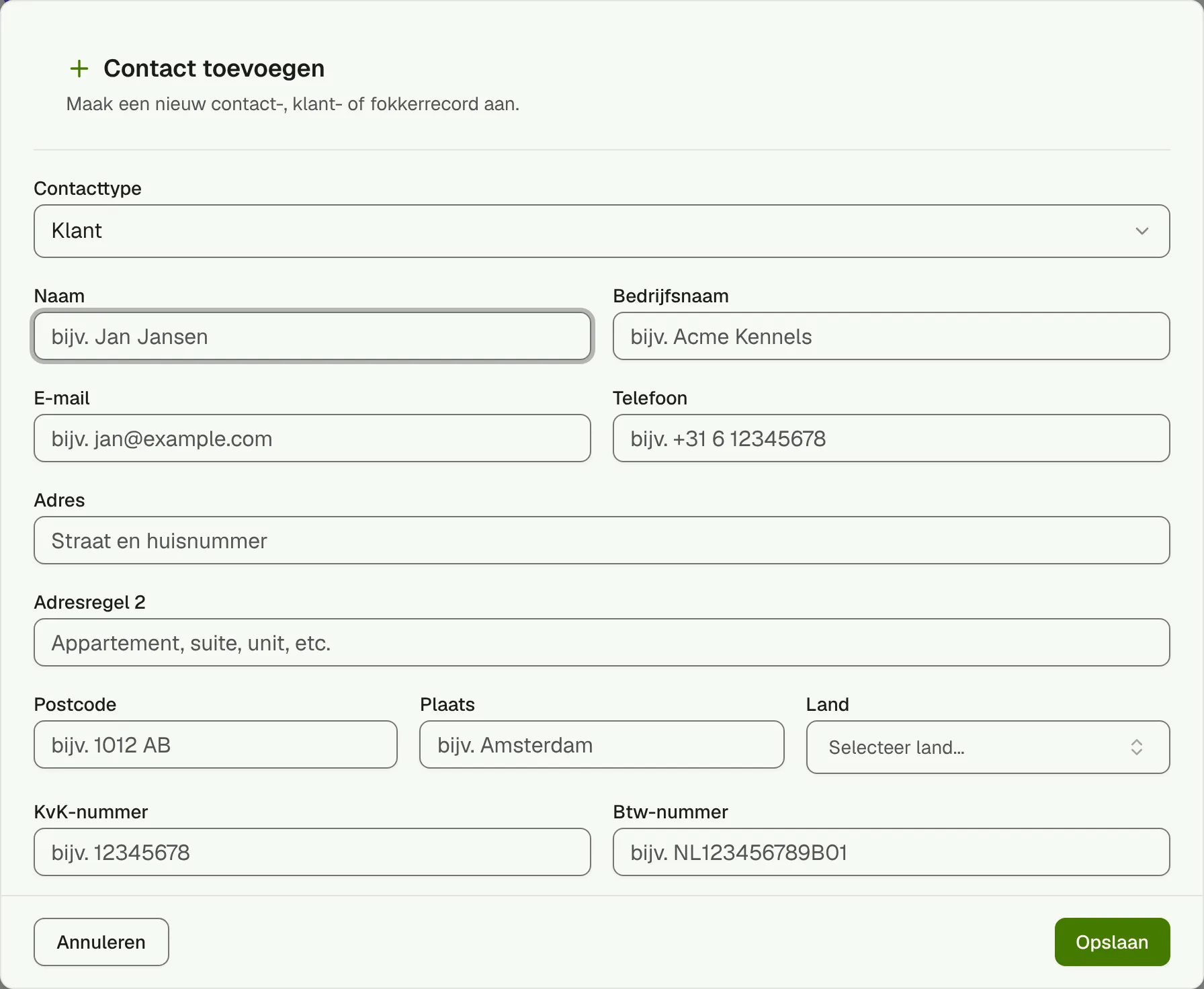Viewport: 1204px width, 989px height.
Task: Click the Adresregel 2 label
Action: pyautogui.click(x=89, y=602)
